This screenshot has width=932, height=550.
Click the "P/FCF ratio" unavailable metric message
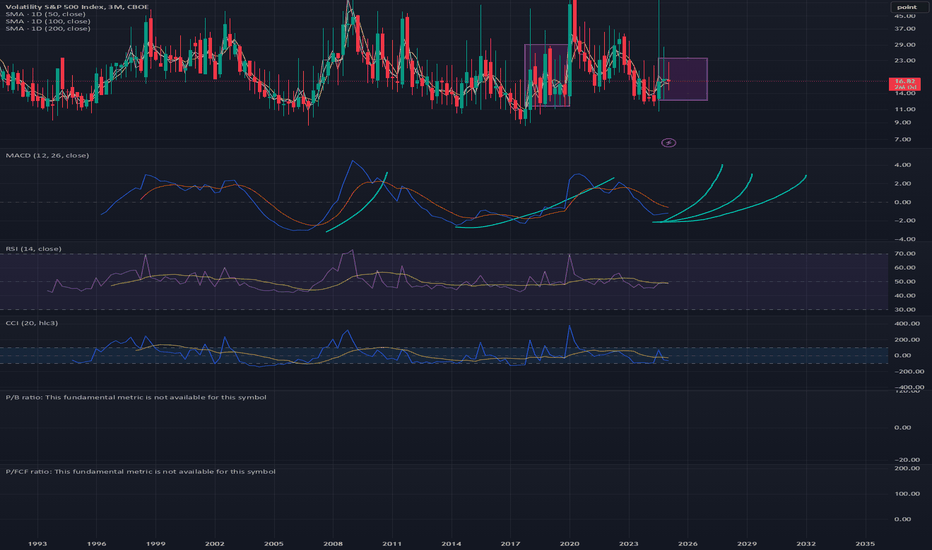tap(140, 472)
